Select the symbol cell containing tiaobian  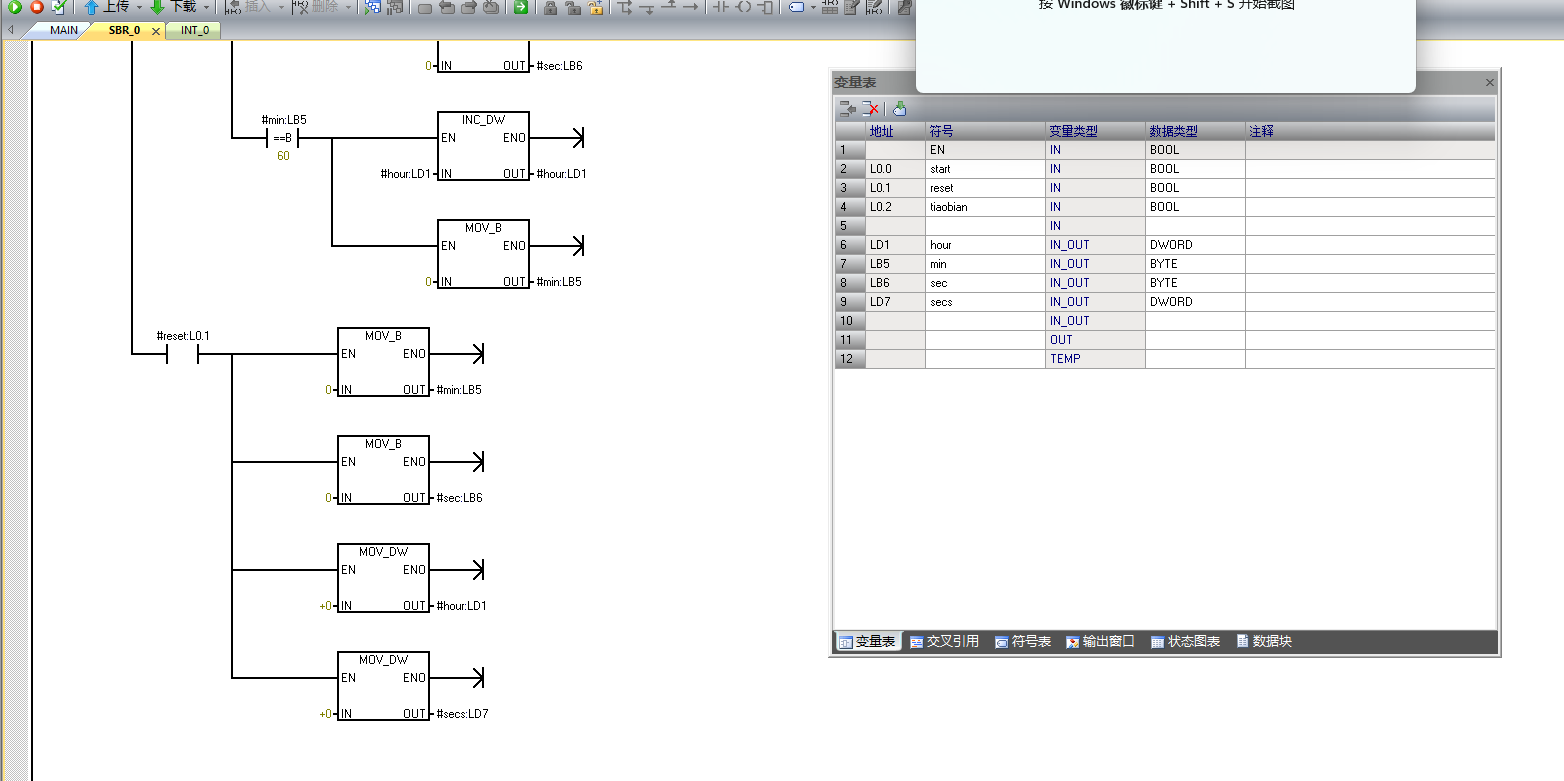984,207
